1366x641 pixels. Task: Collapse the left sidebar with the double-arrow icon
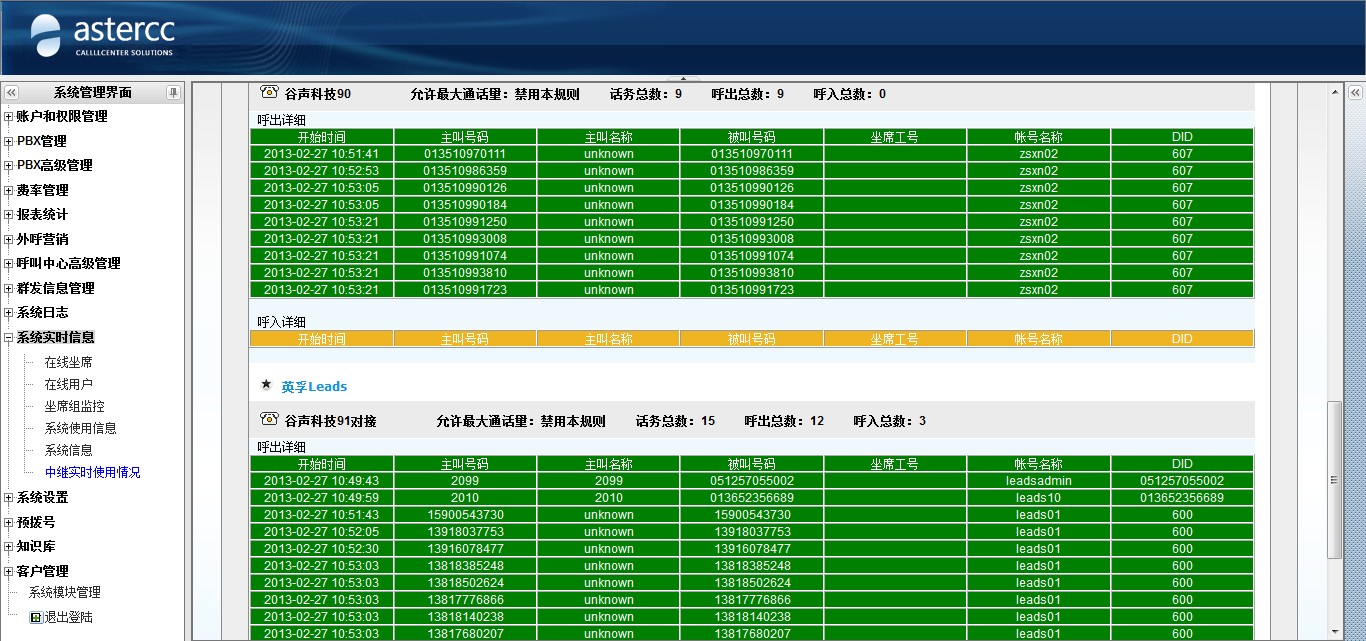pos(12,92)
